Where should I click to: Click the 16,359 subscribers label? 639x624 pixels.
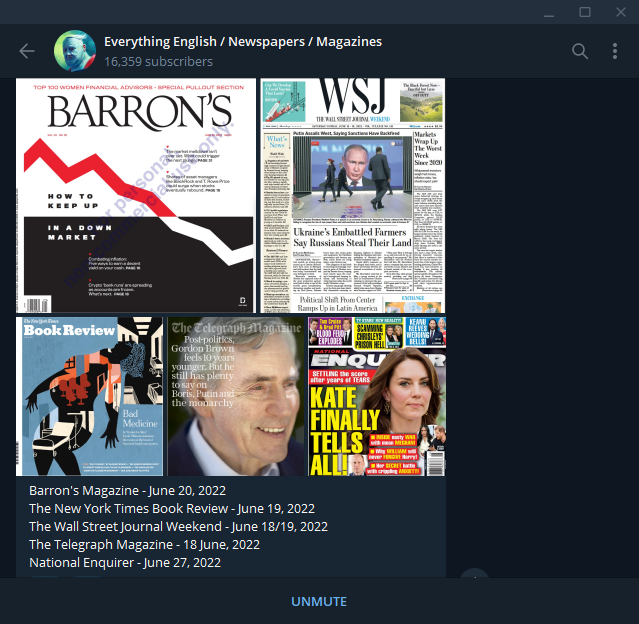159,62
